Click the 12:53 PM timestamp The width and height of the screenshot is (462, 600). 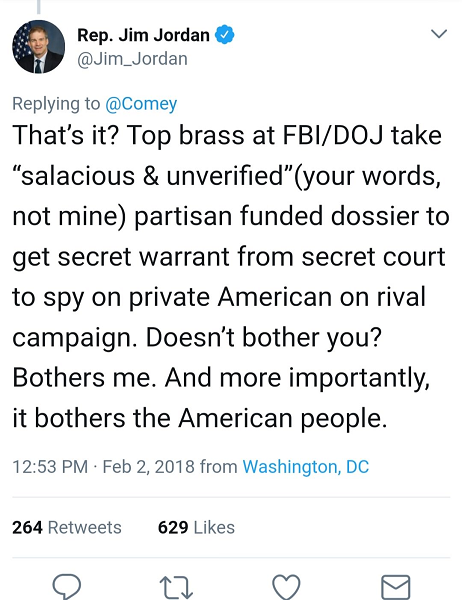click(50, 466)
